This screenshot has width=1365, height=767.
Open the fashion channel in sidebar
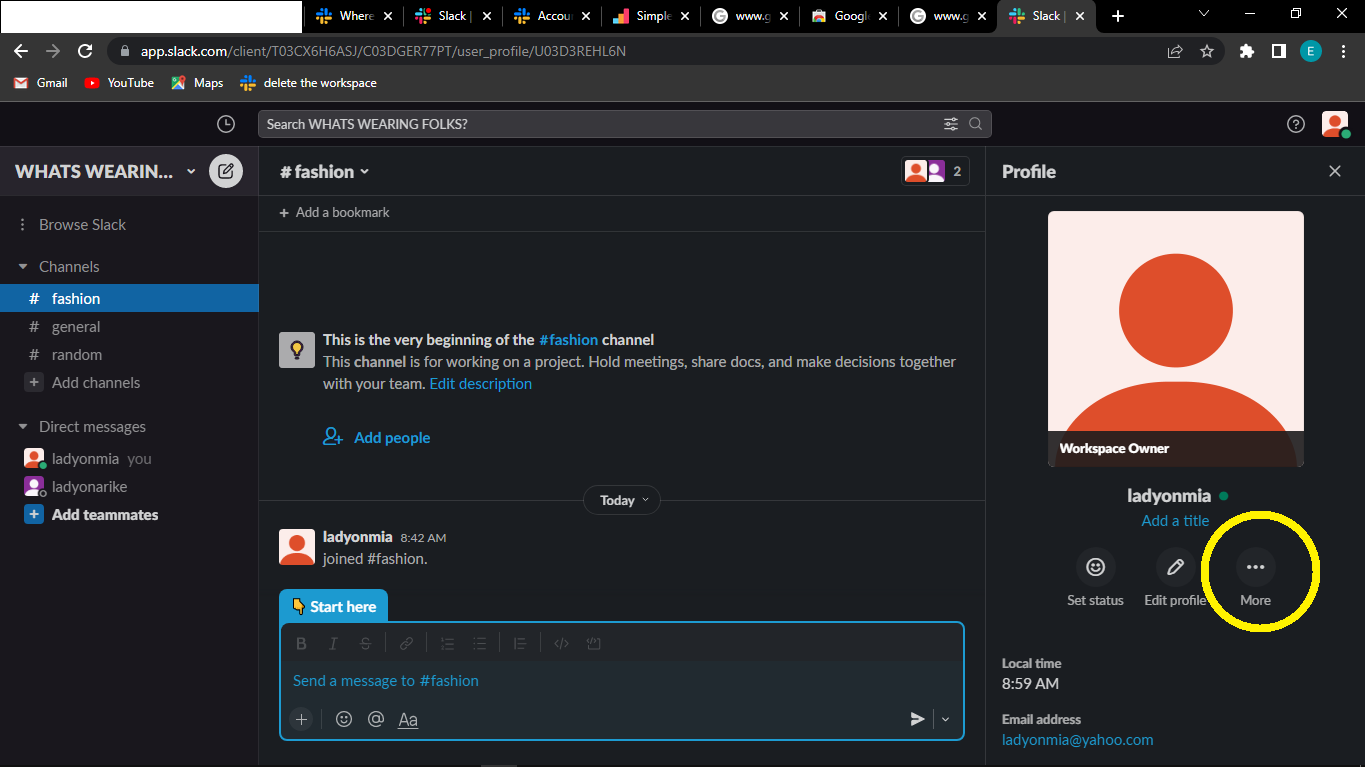pos(129,298)
